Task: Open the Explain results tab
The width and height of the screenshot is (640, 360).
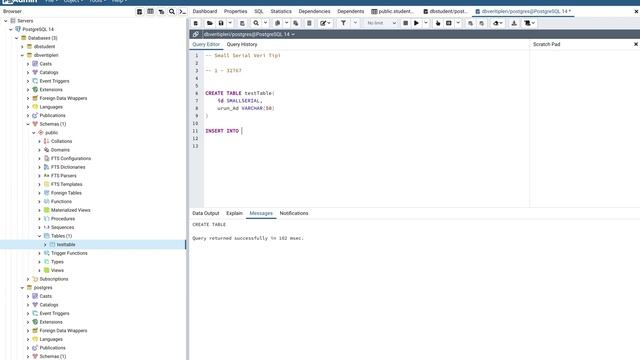Action: point(234,213)
